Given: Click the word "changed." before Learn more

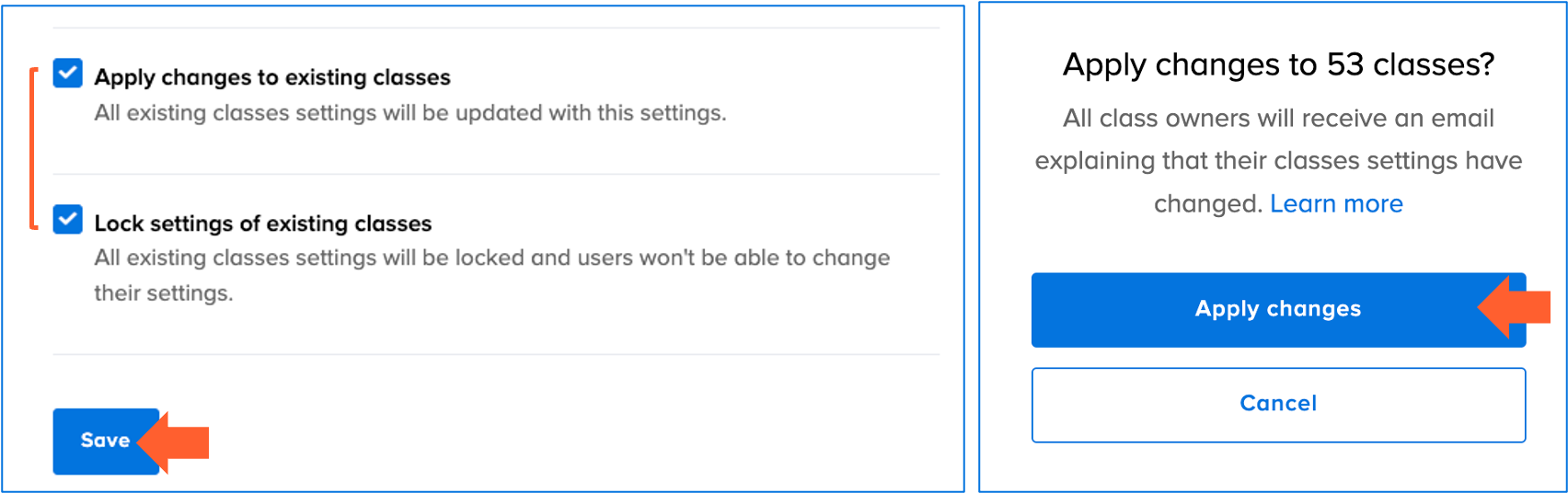Looking at the screenshot, I should 1208,203.
